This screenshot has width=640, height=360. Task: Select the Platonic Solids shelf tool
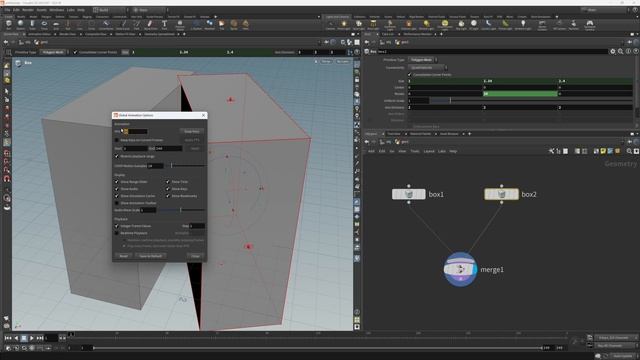pos(180,25)
